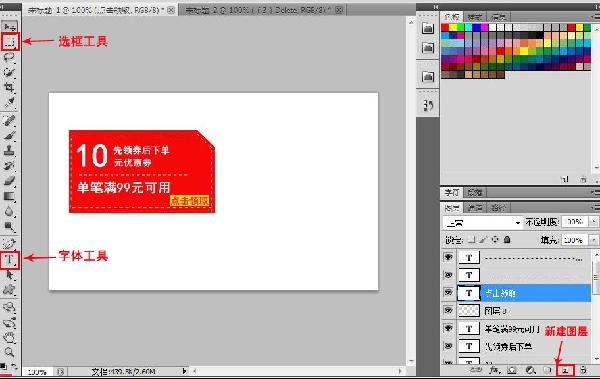Create new fill or adjustment layer
Viewport: 600px width, 379px height.
(530, 370)
